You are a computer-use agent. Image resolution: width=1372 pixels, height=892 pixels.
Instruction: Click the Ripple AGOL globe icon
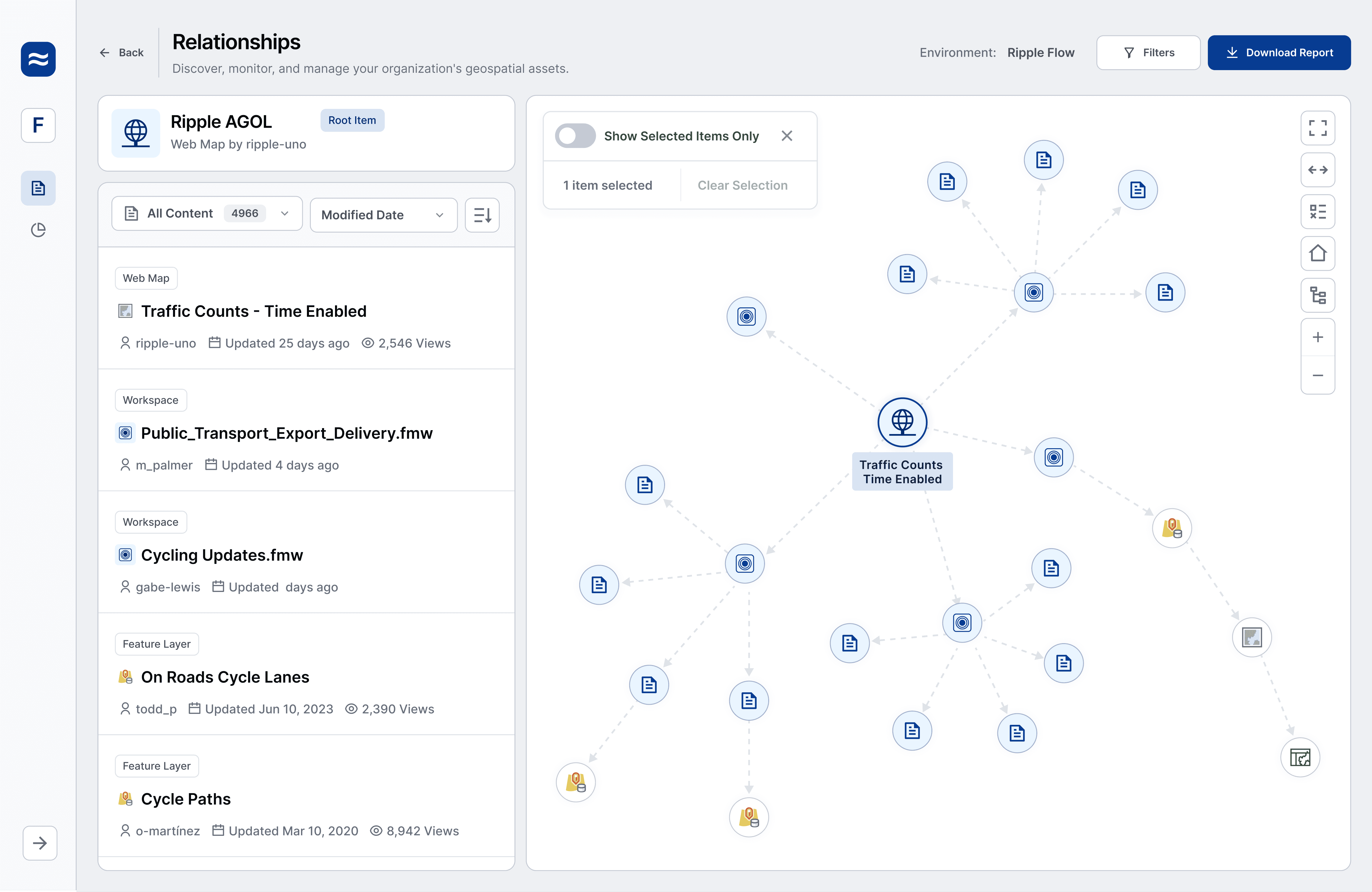pyautogui.click(x=135, y=133)
